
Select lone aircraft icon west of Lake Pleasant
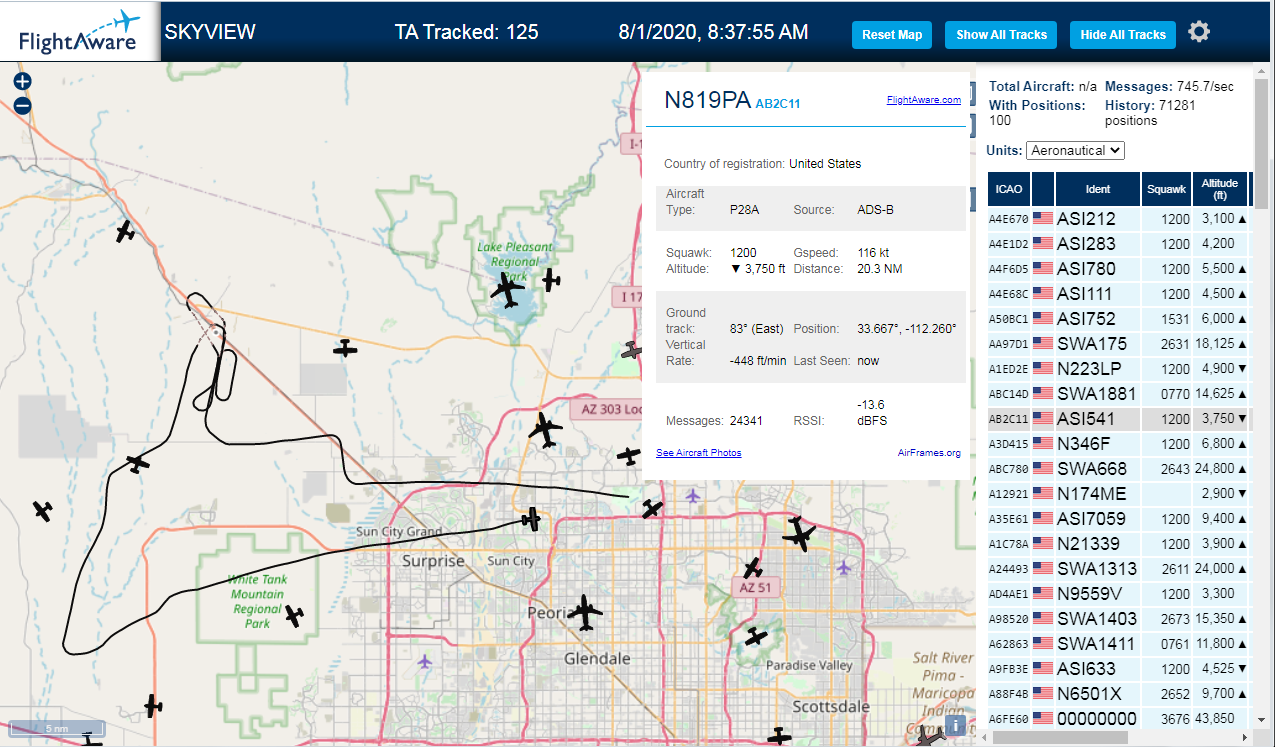click(x=345, y=348)
